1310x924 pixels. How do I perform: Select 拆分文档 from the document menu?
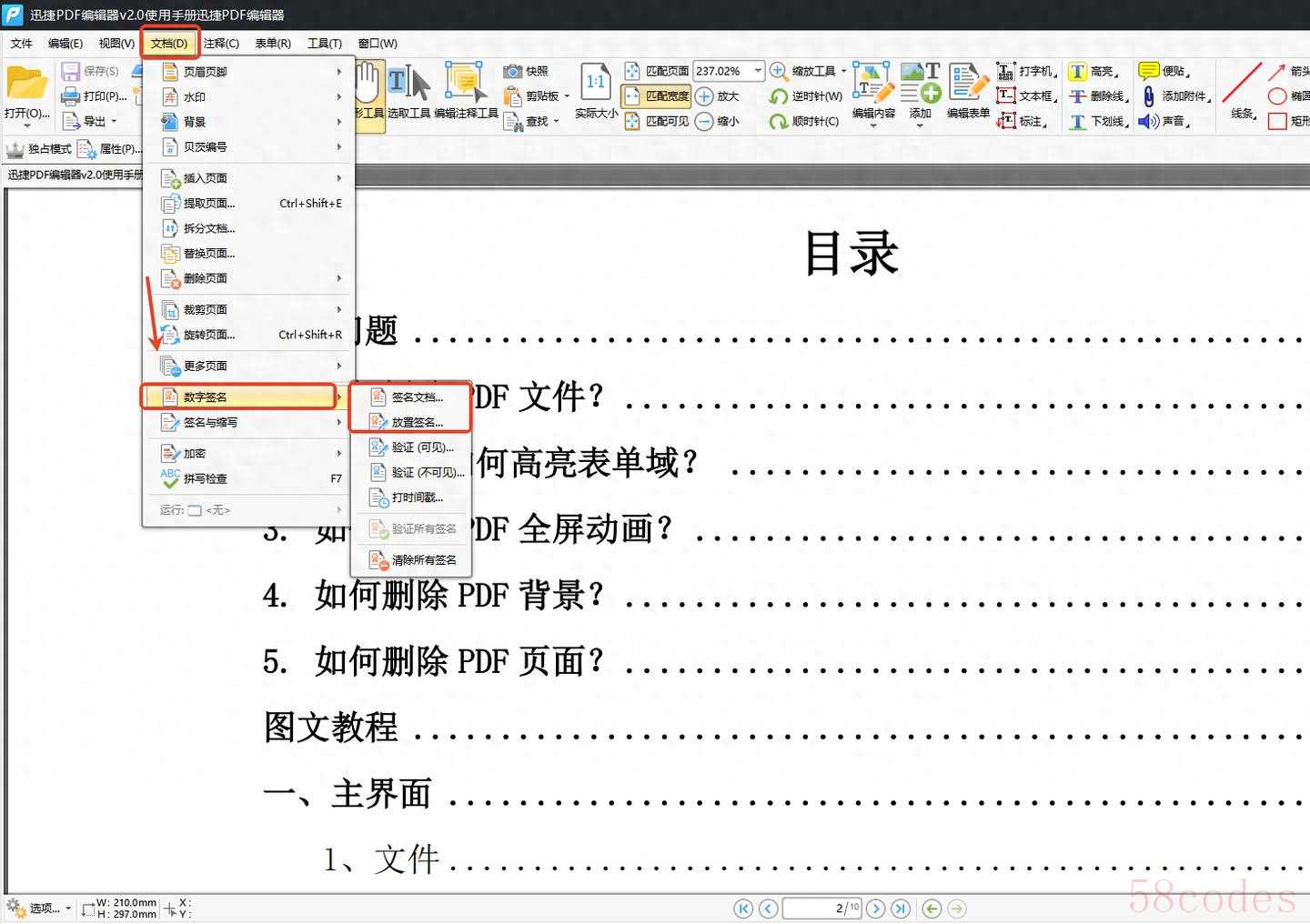pos(209,228)
